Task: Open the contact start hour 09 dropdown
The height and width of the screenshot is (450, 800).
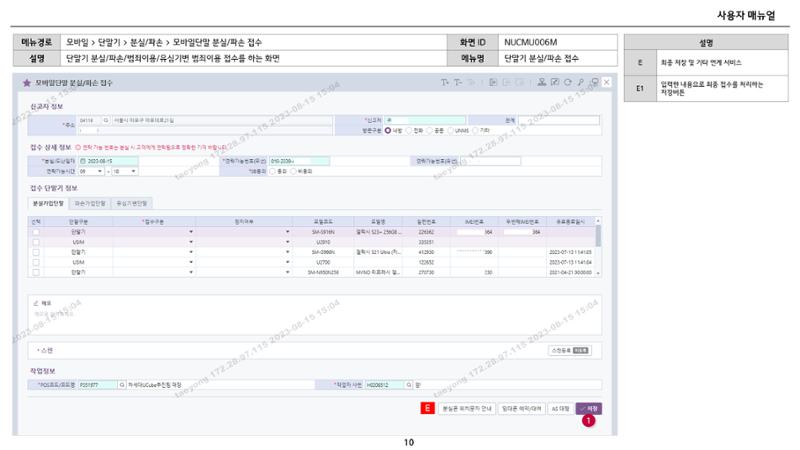Action: tap(92, 171)
